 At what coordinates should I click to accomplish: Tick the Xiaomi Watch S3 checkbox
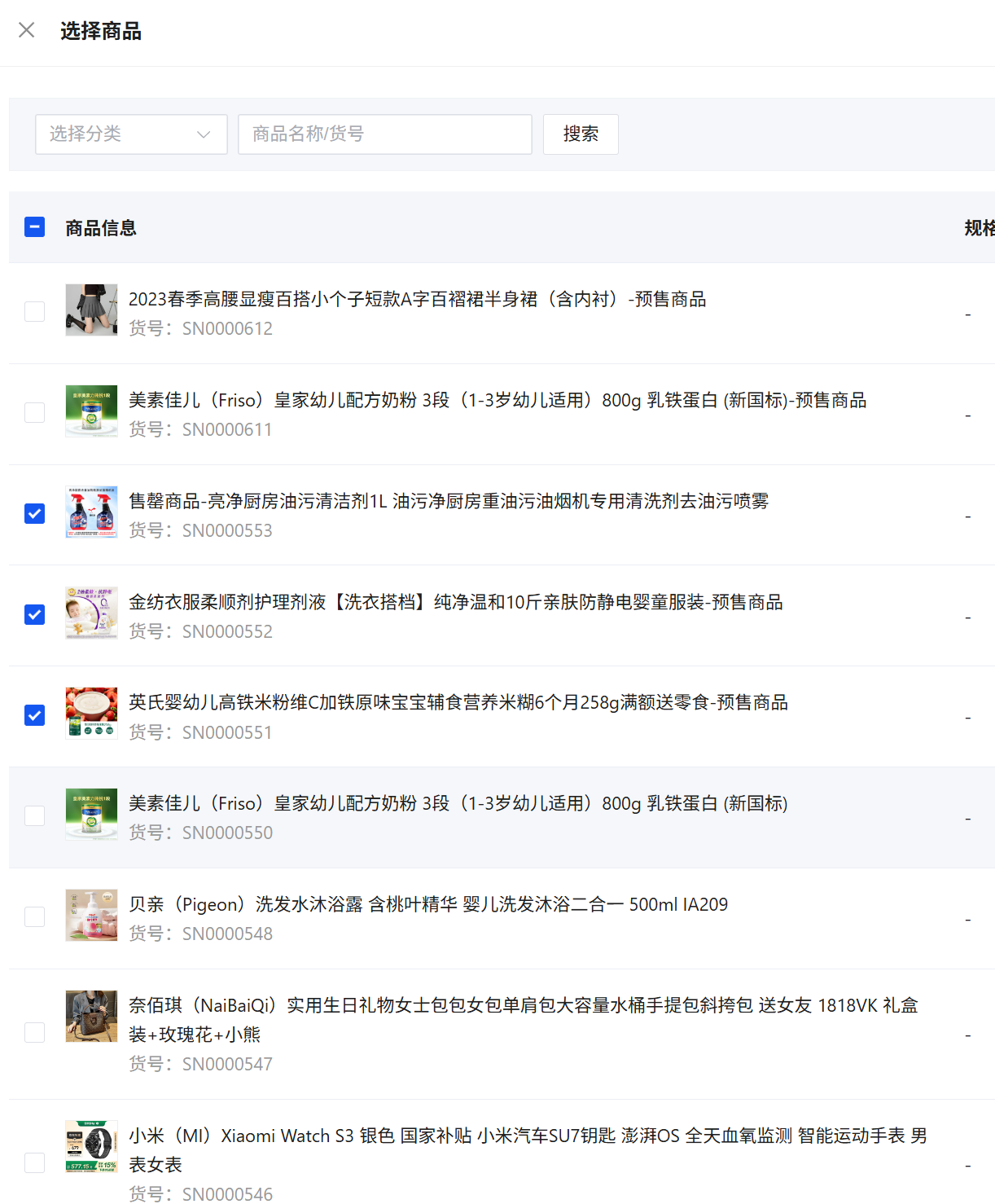pyautogui.click(x=35, y=1163)
